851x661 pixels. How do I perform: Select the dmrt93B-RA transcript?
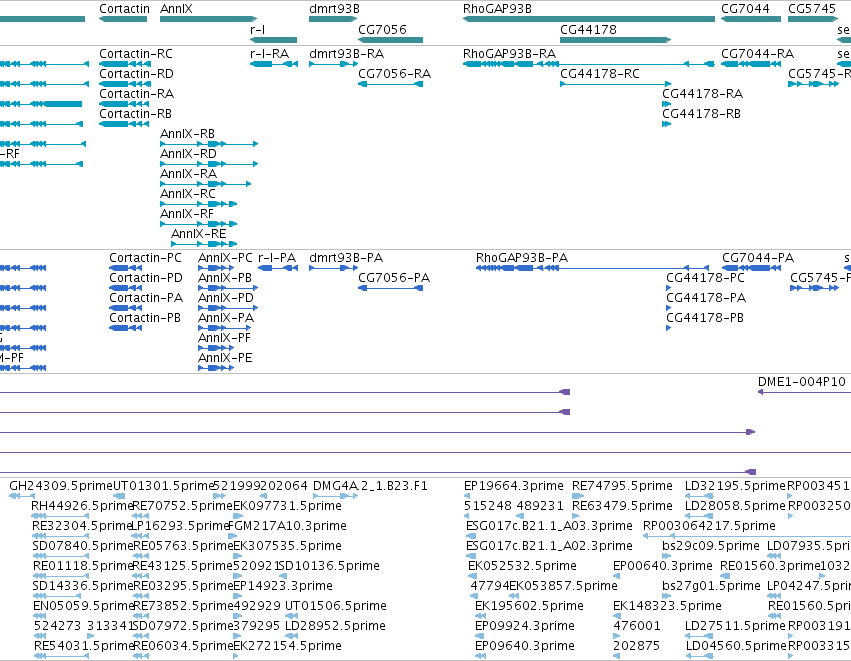[x=334, y=64]
